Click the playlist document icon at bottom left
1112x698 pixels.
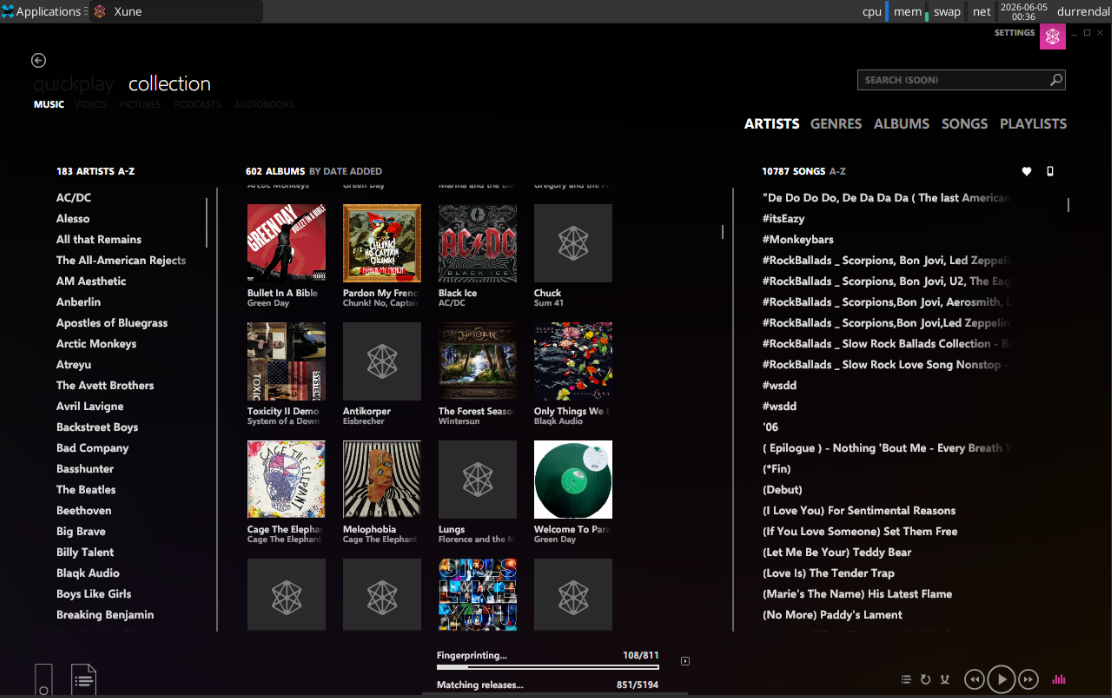click(84, 680)
